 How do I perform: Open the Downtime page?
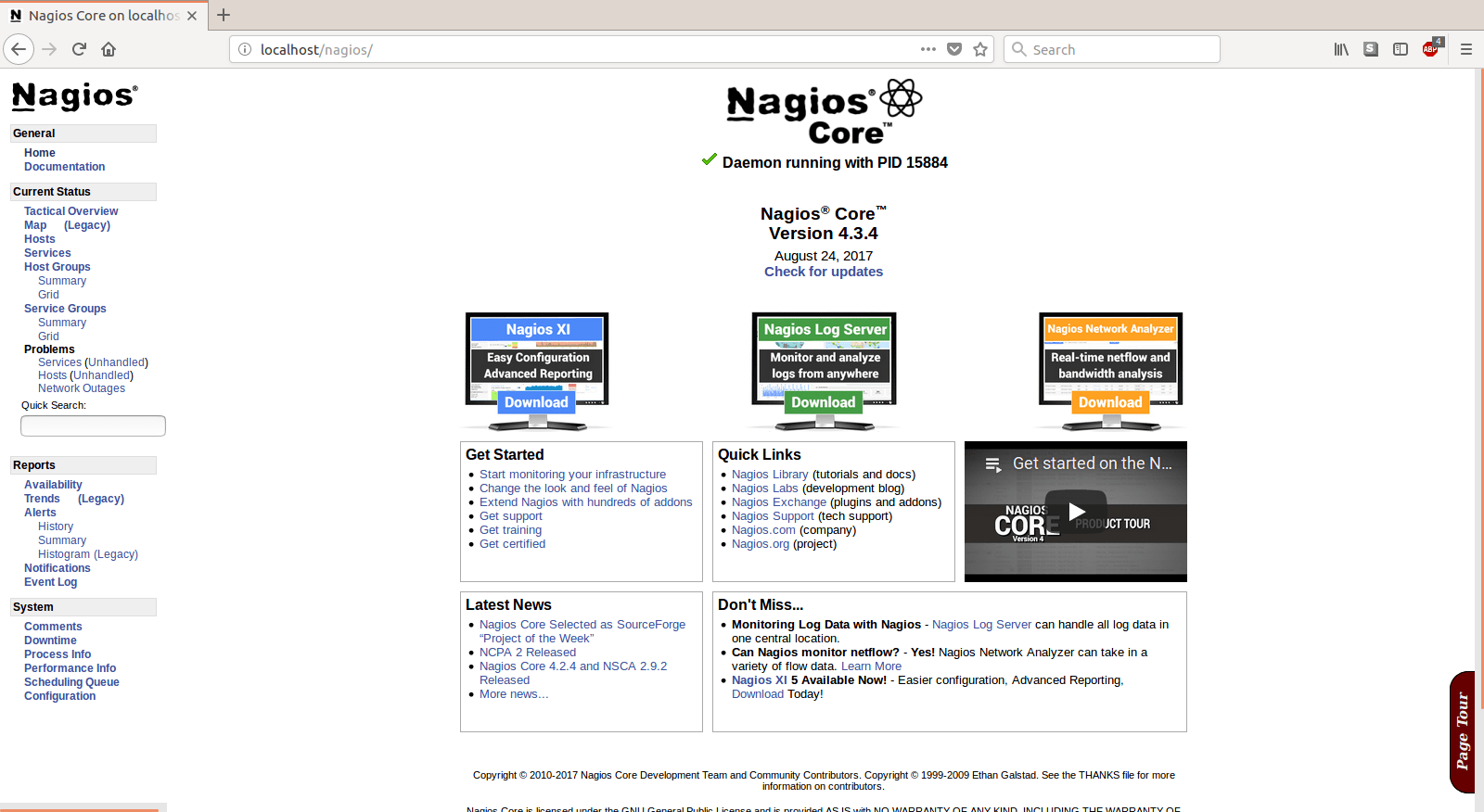point(50,641)
